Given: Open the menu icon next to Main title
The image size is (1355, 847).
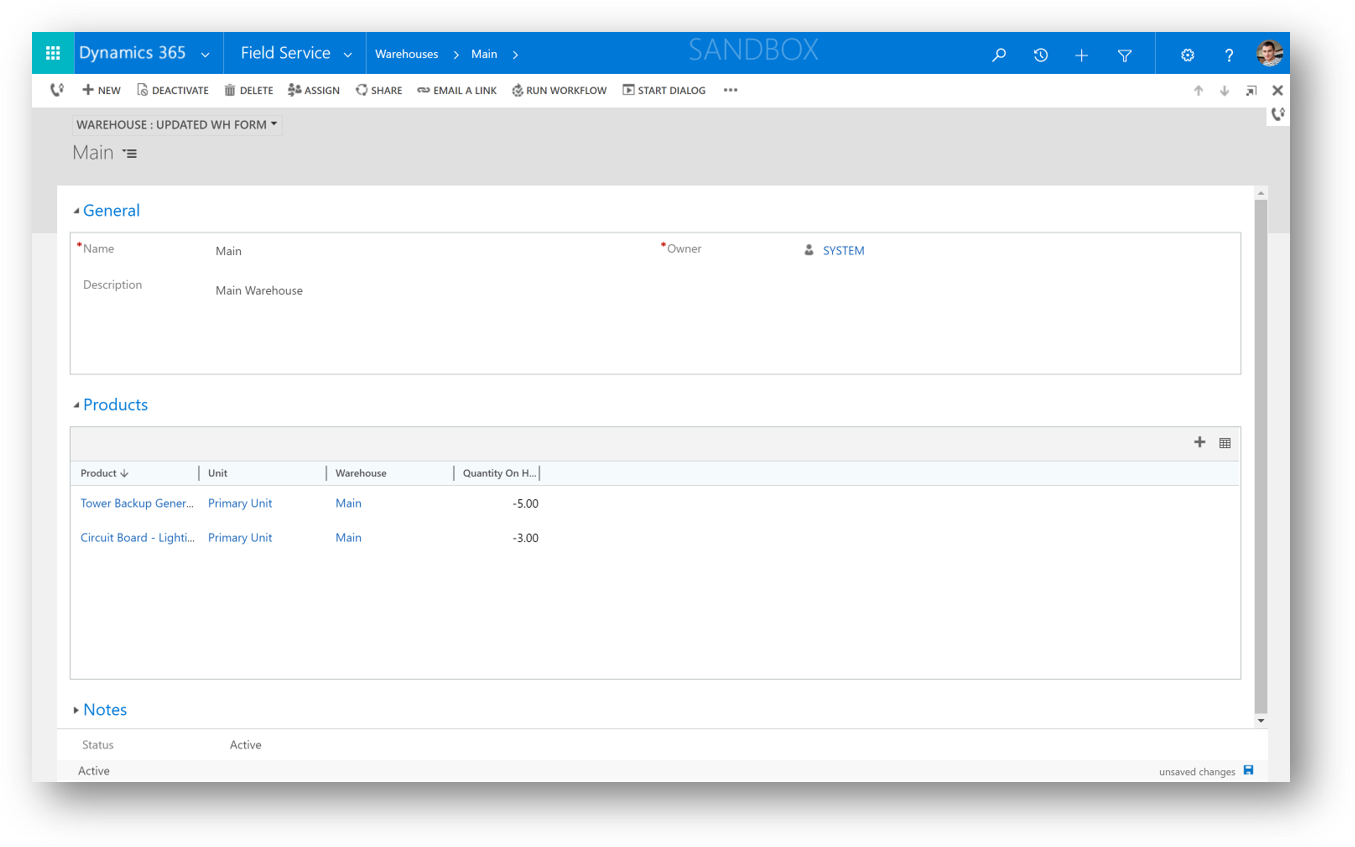Looking at the screenshot, I should pyautogui.click(x=130, y=154).
